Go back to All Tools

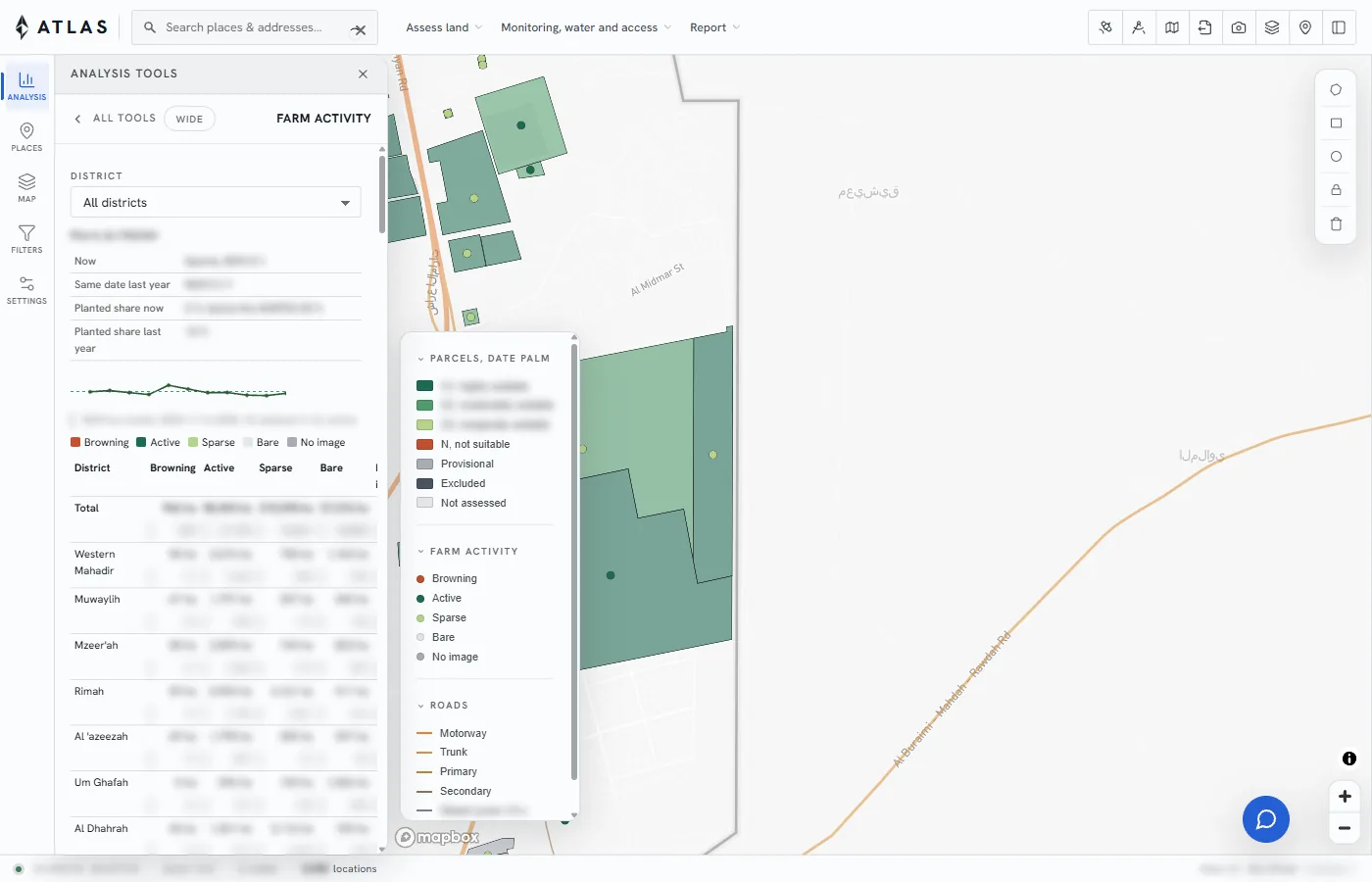pos(115,119)
